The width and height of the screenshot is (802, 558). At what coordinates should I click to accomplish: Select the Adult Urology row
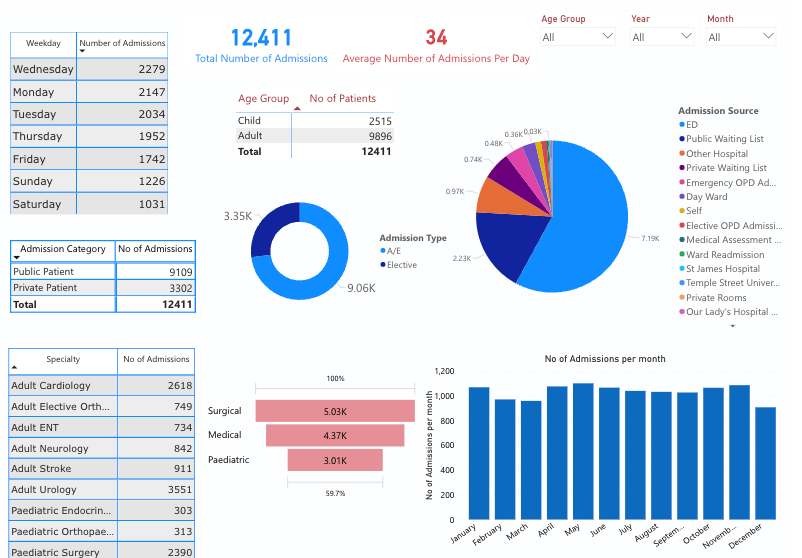100,490
